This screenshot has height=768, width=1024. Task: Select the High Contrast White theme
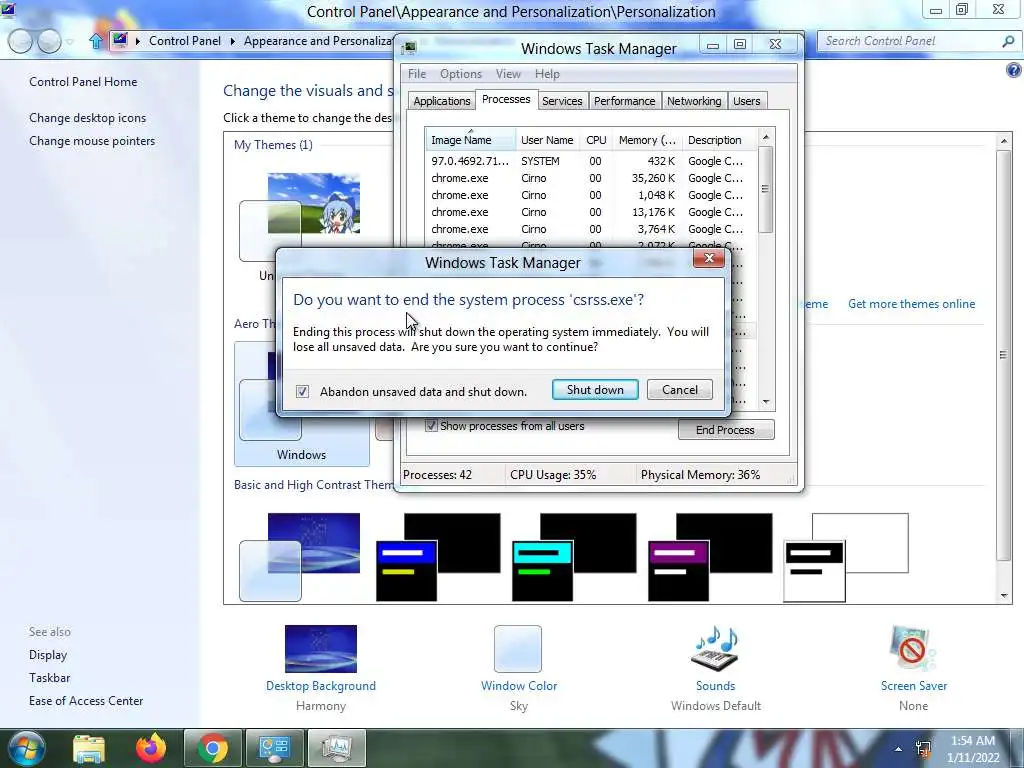coord(846,556)
